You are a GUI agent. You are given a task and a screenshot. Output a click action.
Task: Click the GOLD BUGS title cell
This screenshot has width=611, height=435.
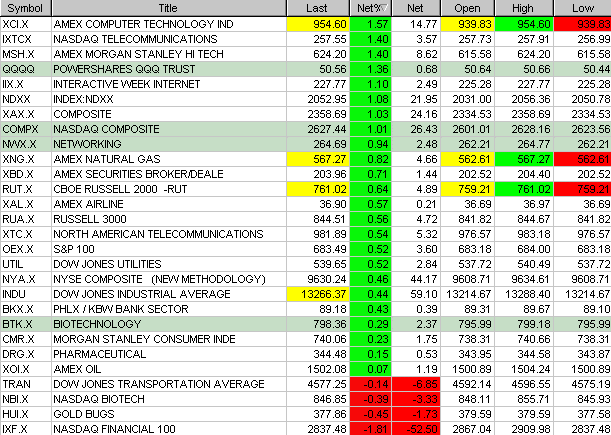169,414
